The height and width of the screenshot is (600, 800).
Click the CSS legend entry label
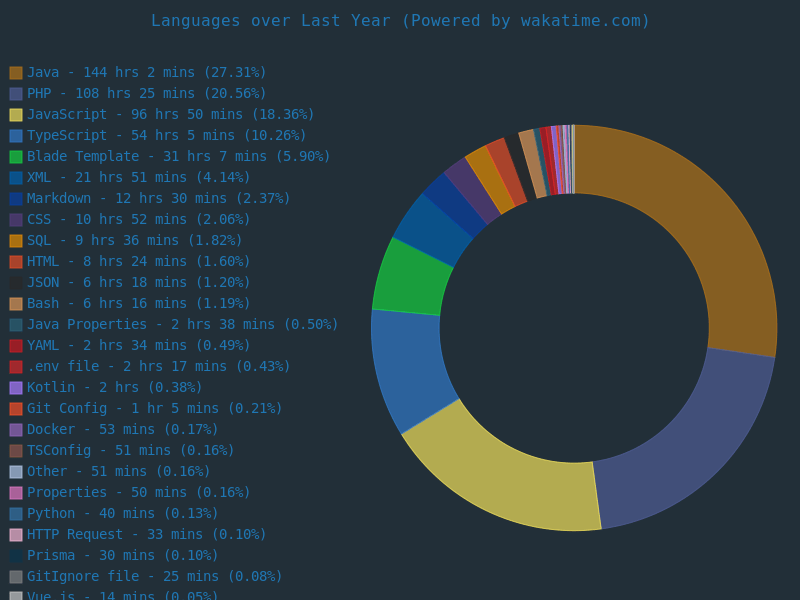coord(138,219)
